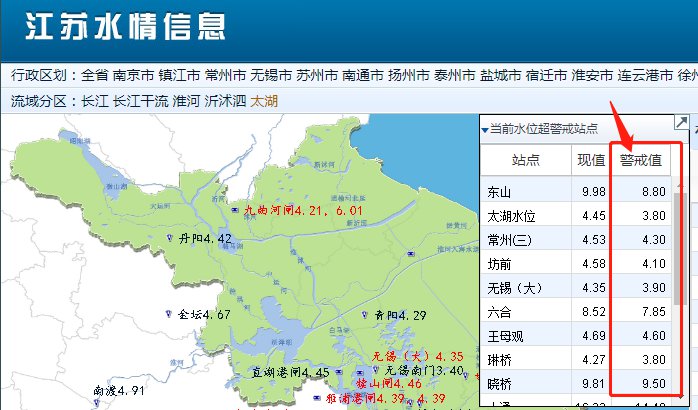Click the 南渡4.91 map label
698x410 pixels.
tap(118, 391)
